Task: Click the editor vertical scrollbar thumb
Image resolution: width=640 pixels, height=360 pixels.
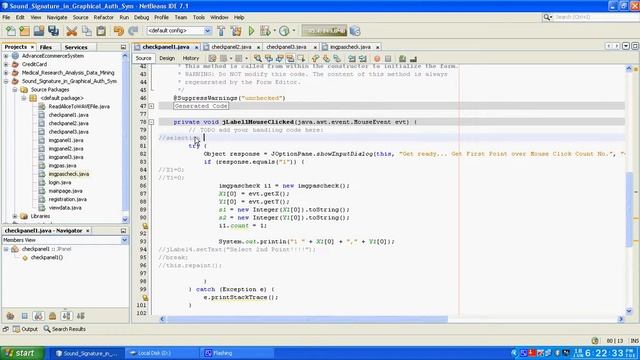Action: pyautogui.click(x=629, y=209)
